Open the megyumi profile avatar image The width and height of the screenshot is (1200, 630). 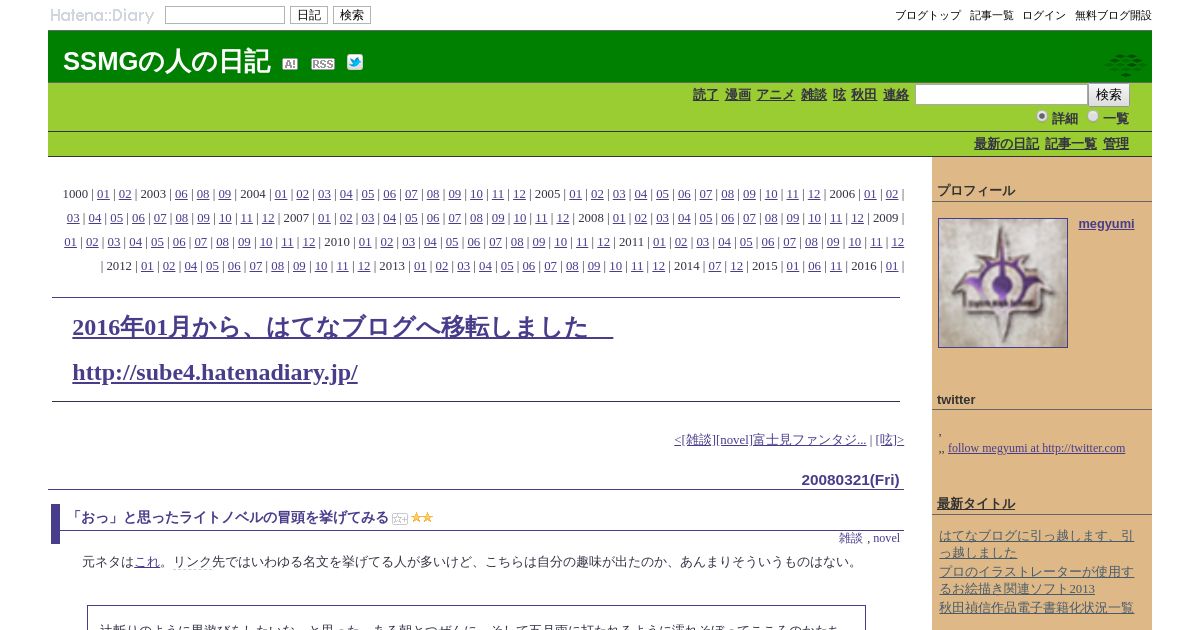pyautogui.click(x=1003, y=283)
